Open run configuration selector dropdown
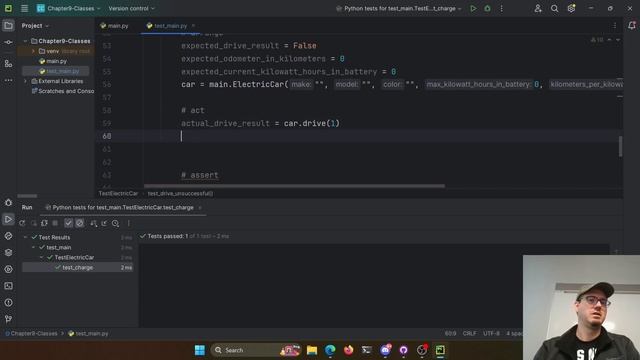The width and height of the screenshot is (640, 360). click(399, 8)
